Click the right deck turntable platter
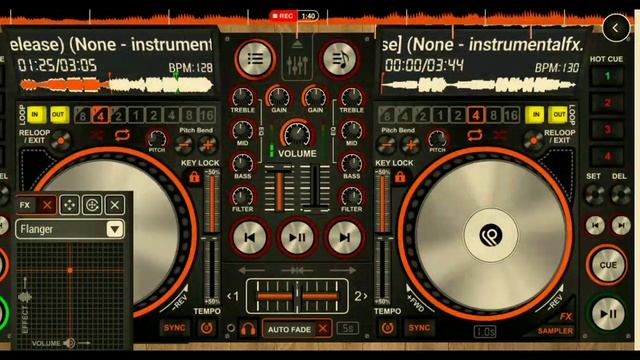 tap(491, 235)
